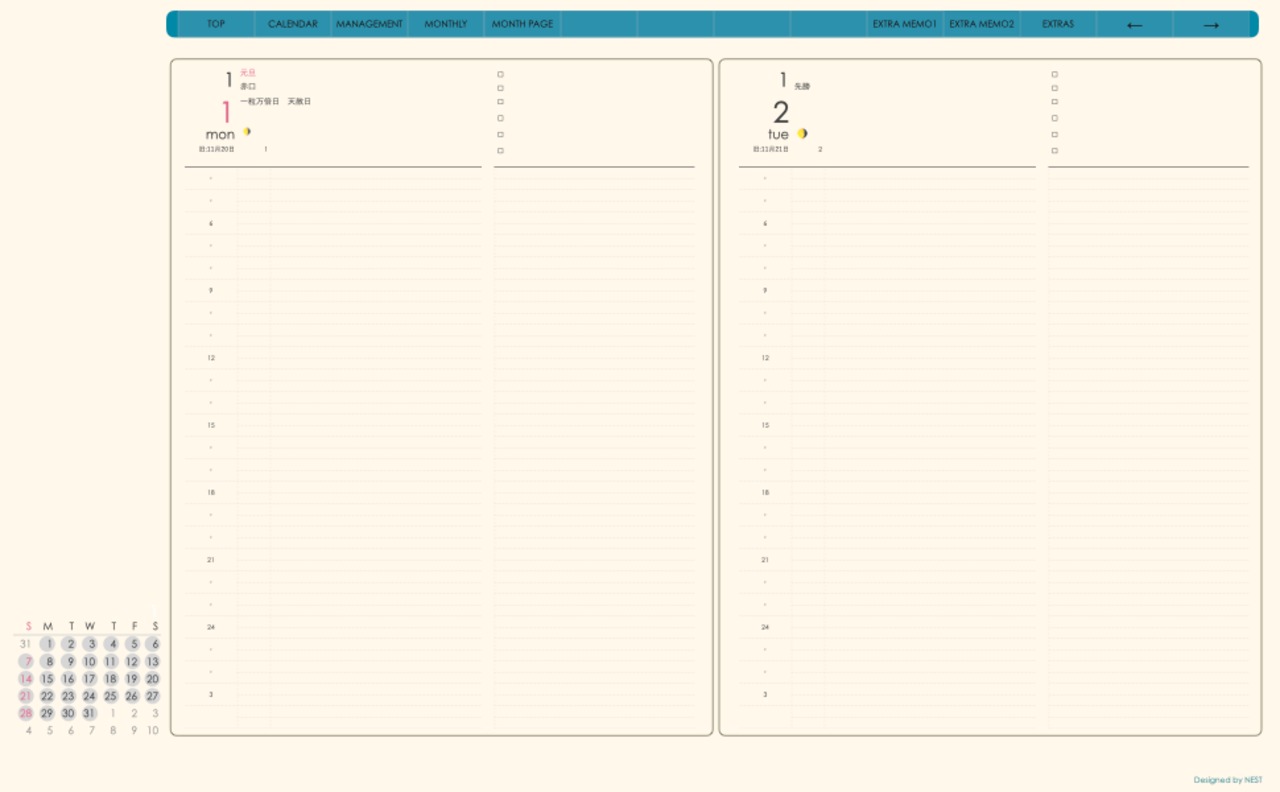Check the top checkbox on Tuesday's page

[x=1054, y=74]
